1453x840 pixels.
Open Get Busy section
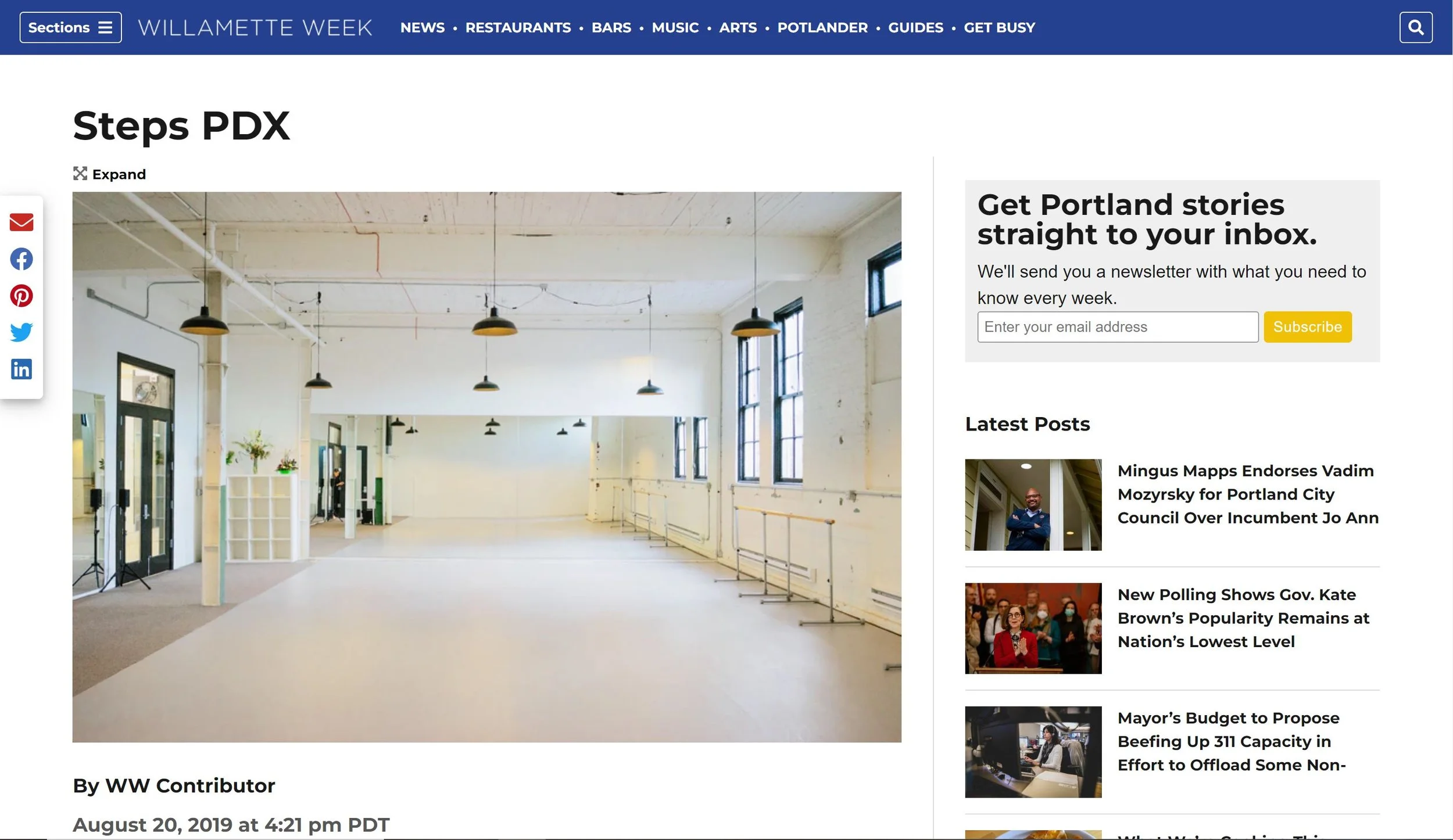999,27
